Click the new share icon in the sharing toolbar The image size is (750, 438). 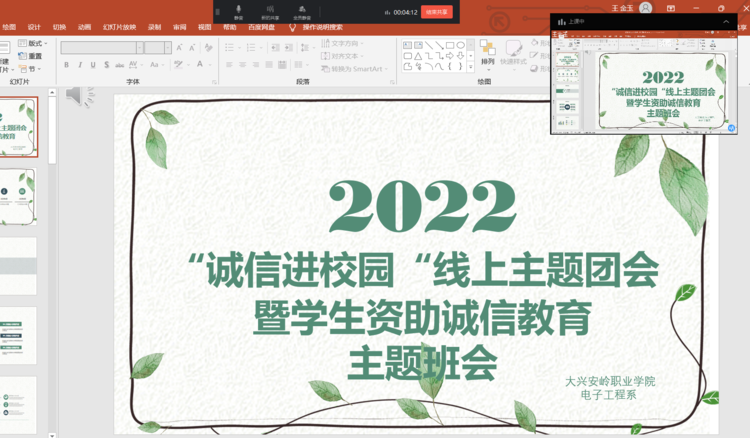[x=270, y=12]
